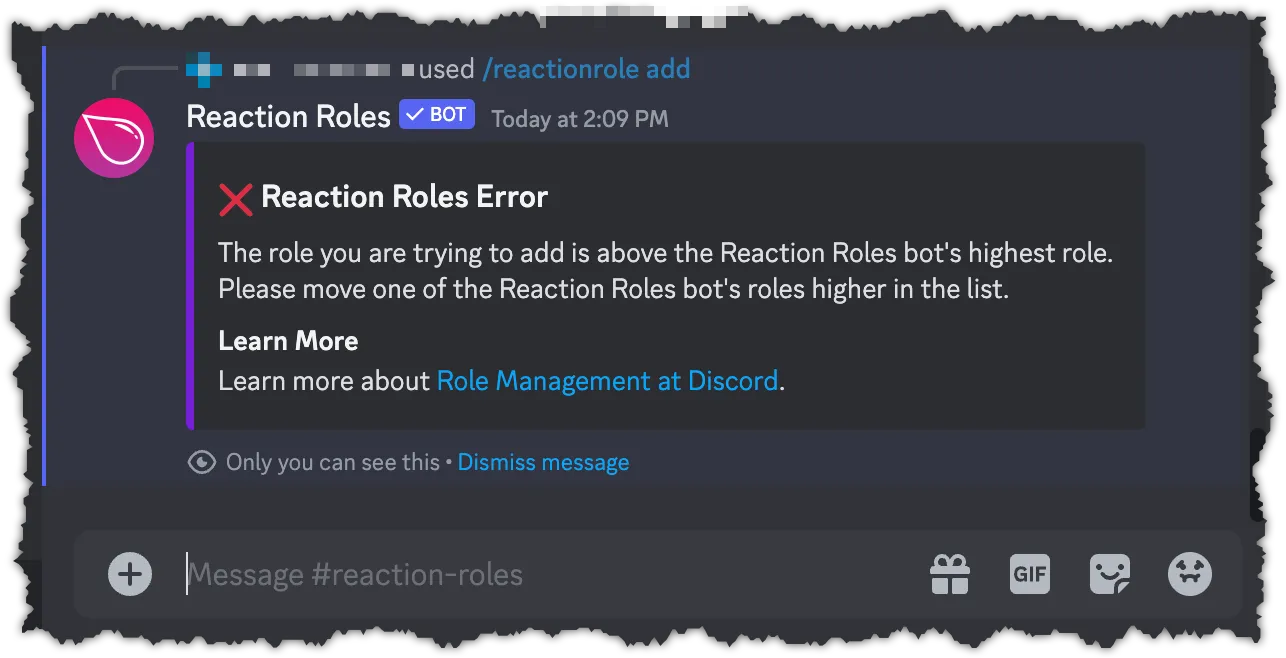Open the GIF picker
This screenshot has width=1286, height=658.
[1030, 574]
